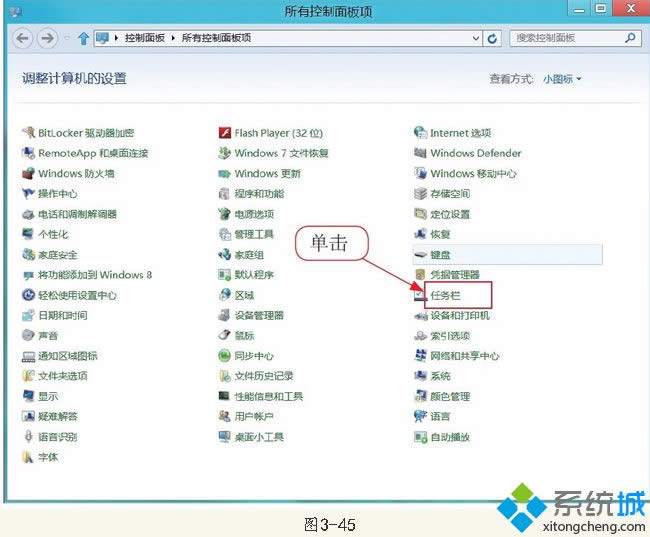Open the 小图标 view mode dropdown
This screenshot has height=537, width=650.
coord(562,79)
